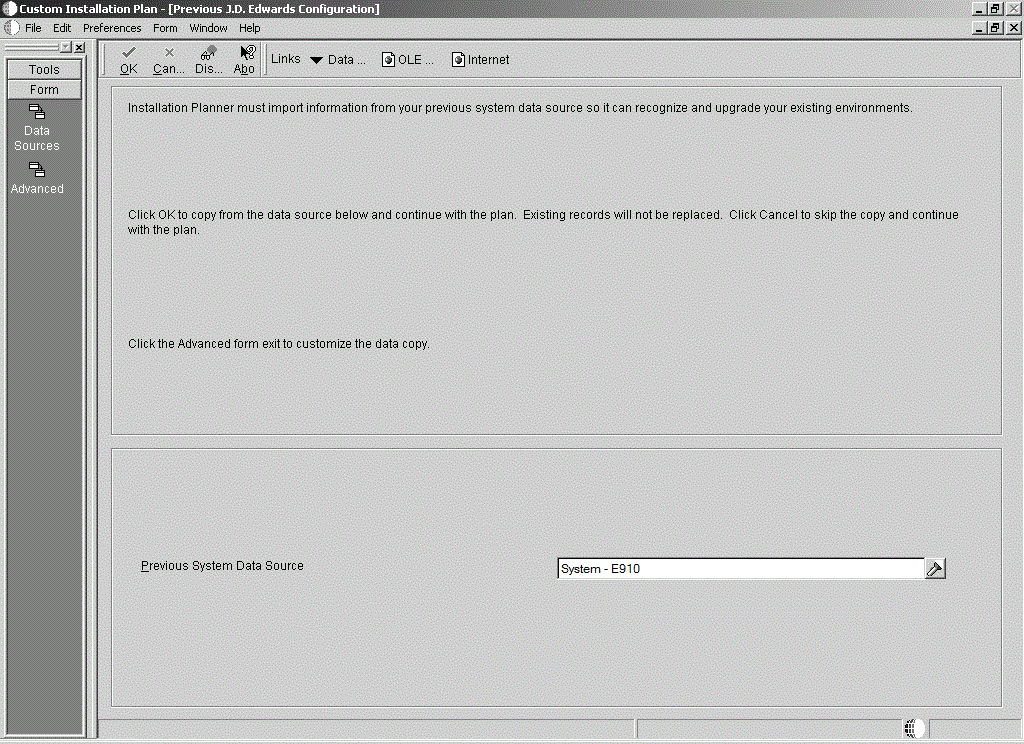
Task: Click the Display Errors toolbar icon
Action: 208,60
